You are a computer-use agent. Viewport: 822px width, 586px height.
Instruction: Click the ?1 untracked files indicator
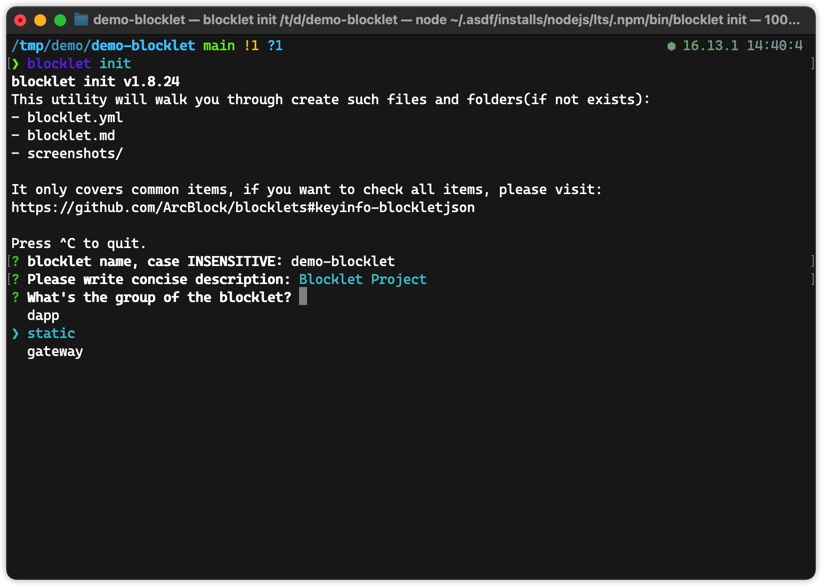click(275, 46)
